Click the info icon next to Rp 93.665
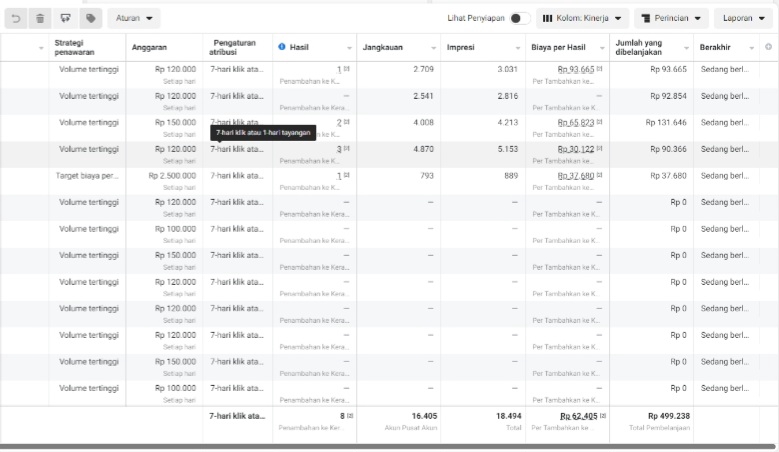The width and height of the screenshot is (779, 452). click(600, 69)
